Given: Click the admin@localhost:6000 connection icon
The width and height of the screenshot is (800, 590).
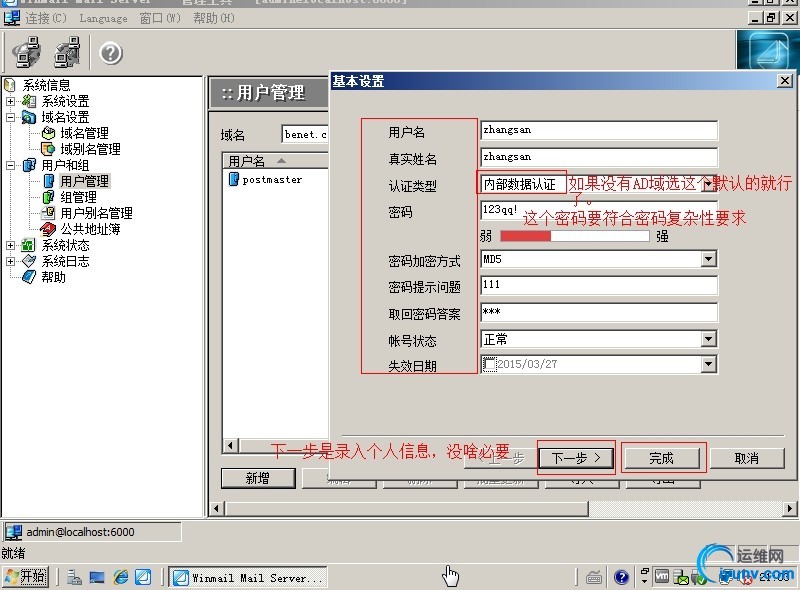Looking at the screenshot, I should 13,532.
